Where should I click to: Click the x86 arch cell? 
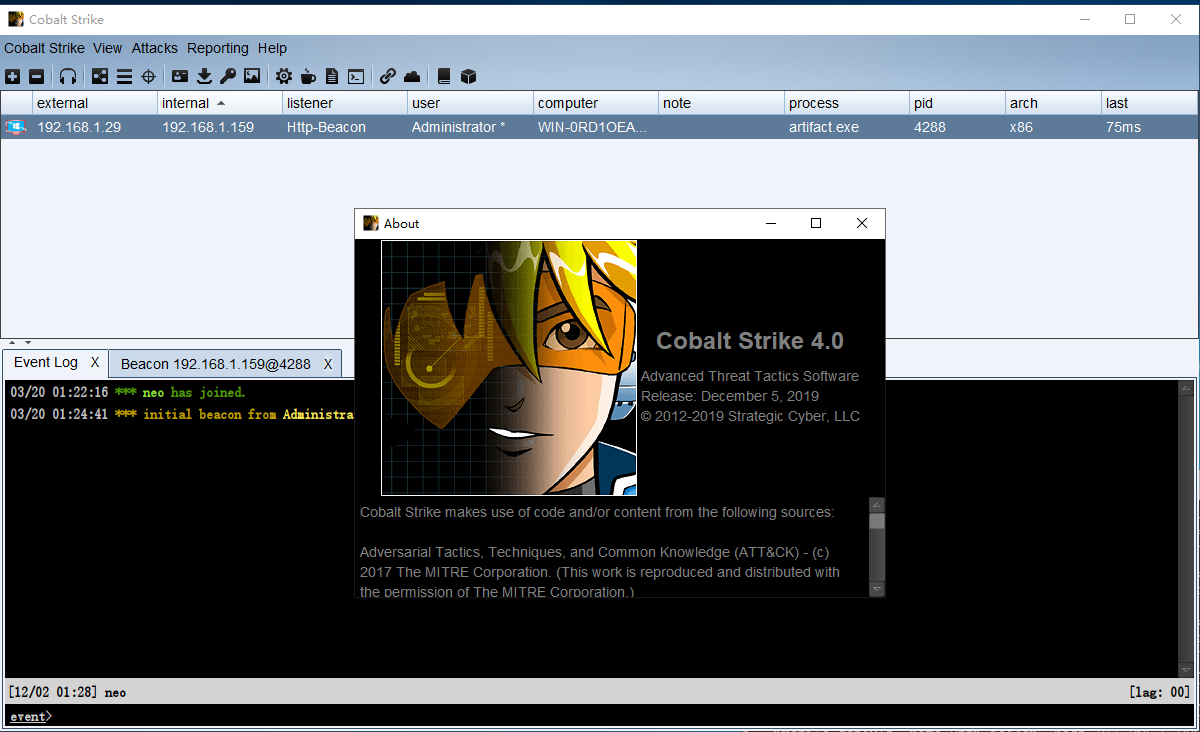1053,127
